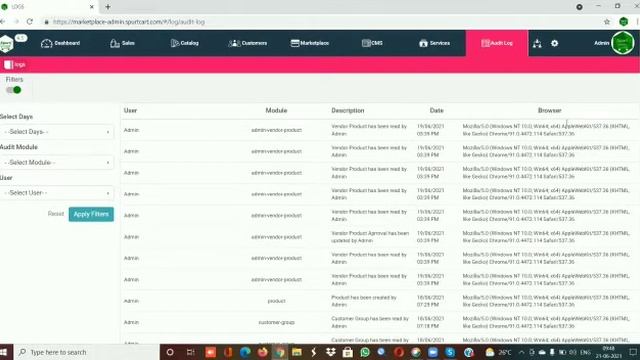Click the Browser column header
Viewport: 640px width, 360px height.
point(549,111)
